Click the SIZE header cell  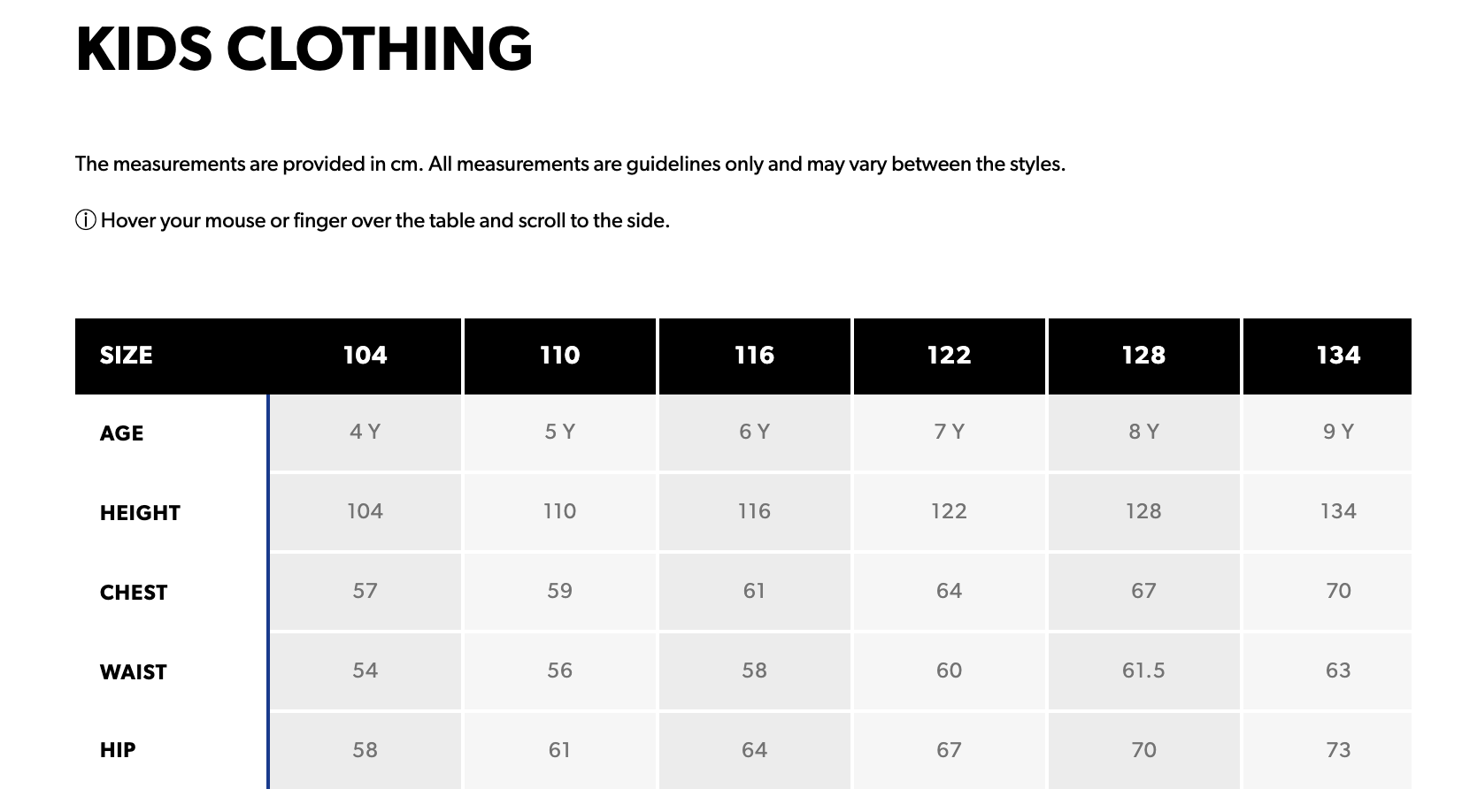[127, 356]
